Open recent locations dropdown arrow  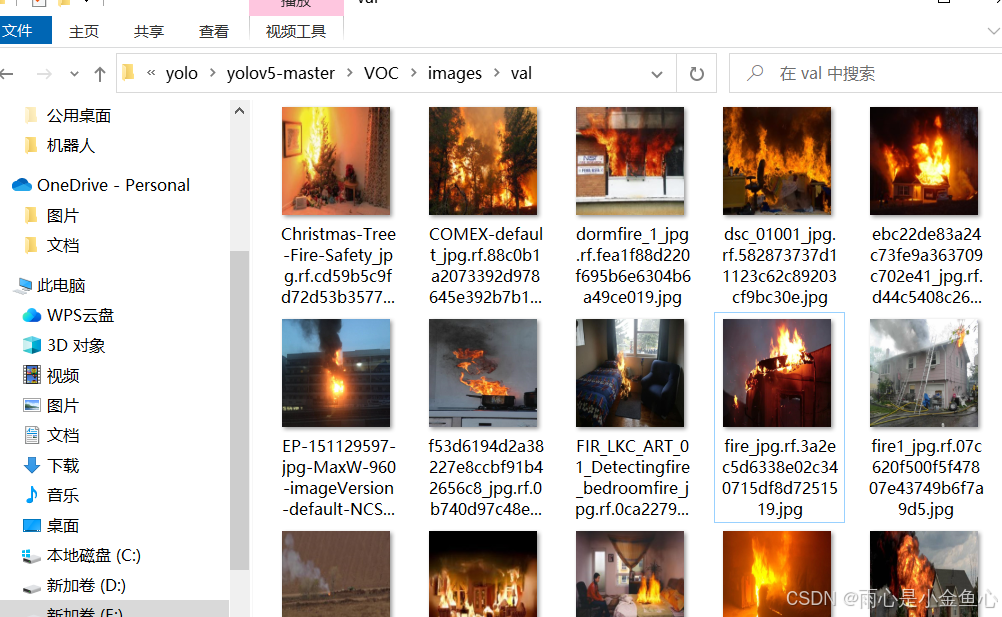pyautogui.click(x=75, y=74)
